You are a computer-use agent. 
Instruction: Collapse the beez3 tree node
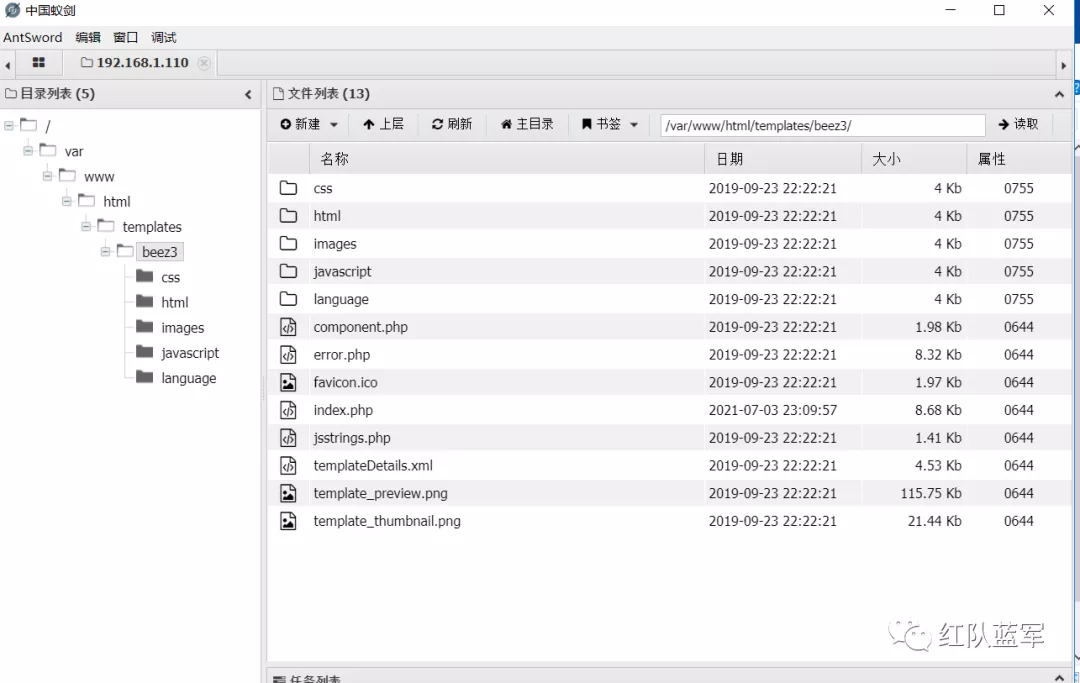(x=105, y=252)
